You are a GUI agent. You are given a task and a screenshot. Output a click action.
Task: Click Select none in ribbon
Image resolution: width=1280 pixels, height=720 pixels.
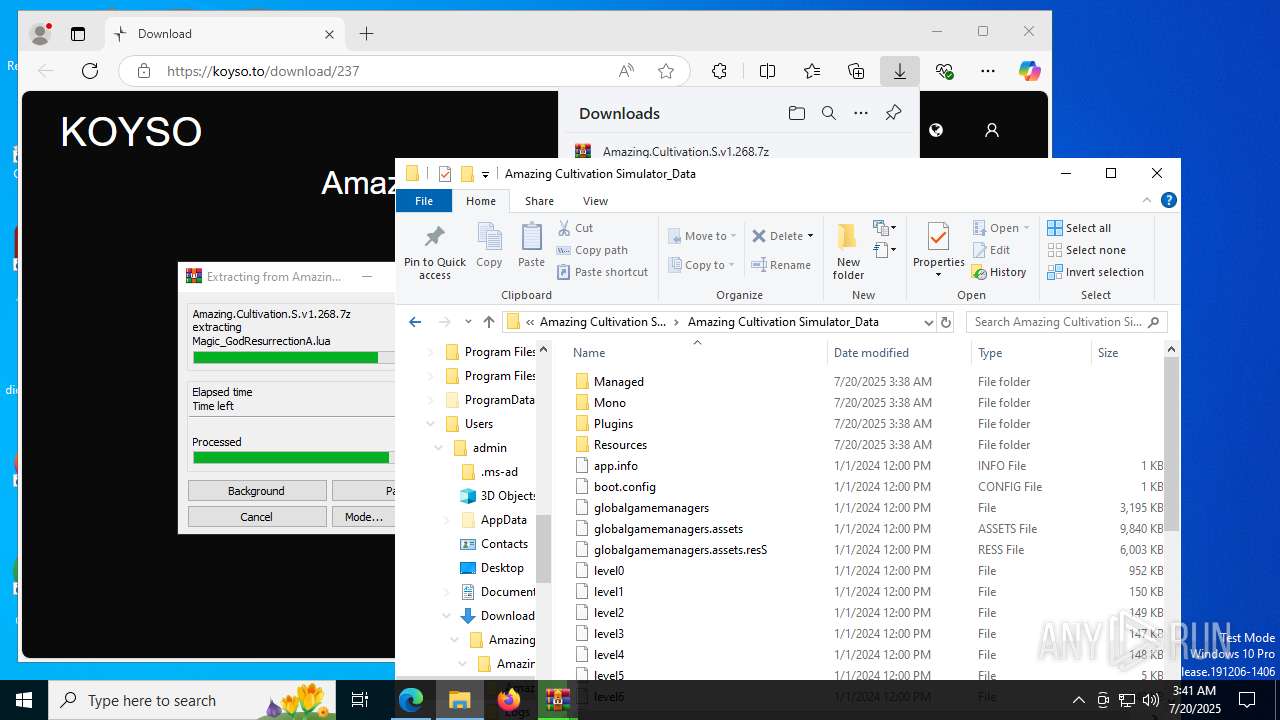coord(1086,250)
